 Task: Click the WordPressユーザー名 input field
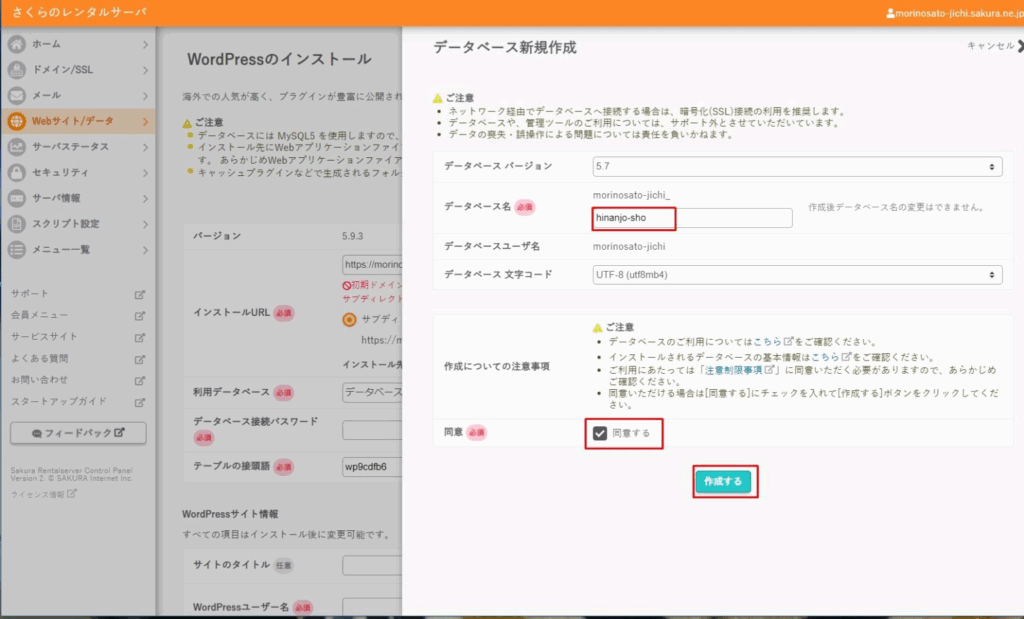point(372,607)
